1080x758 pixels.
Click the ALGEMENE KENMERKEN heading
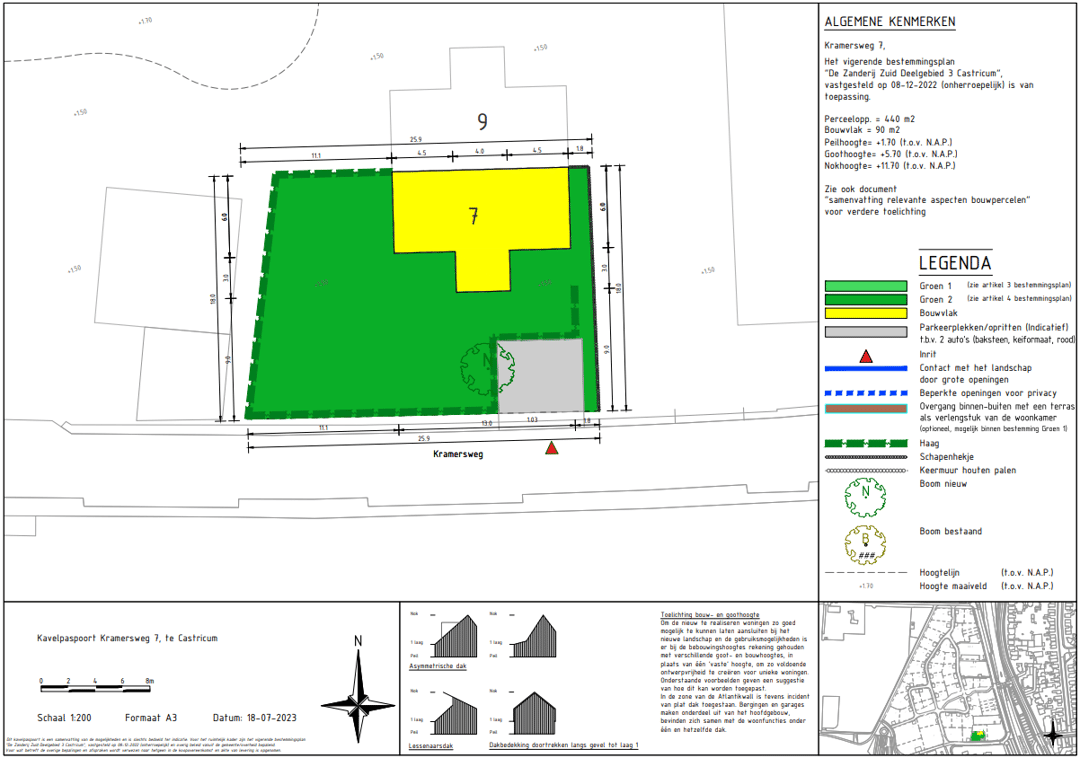(x=889, y=22)
